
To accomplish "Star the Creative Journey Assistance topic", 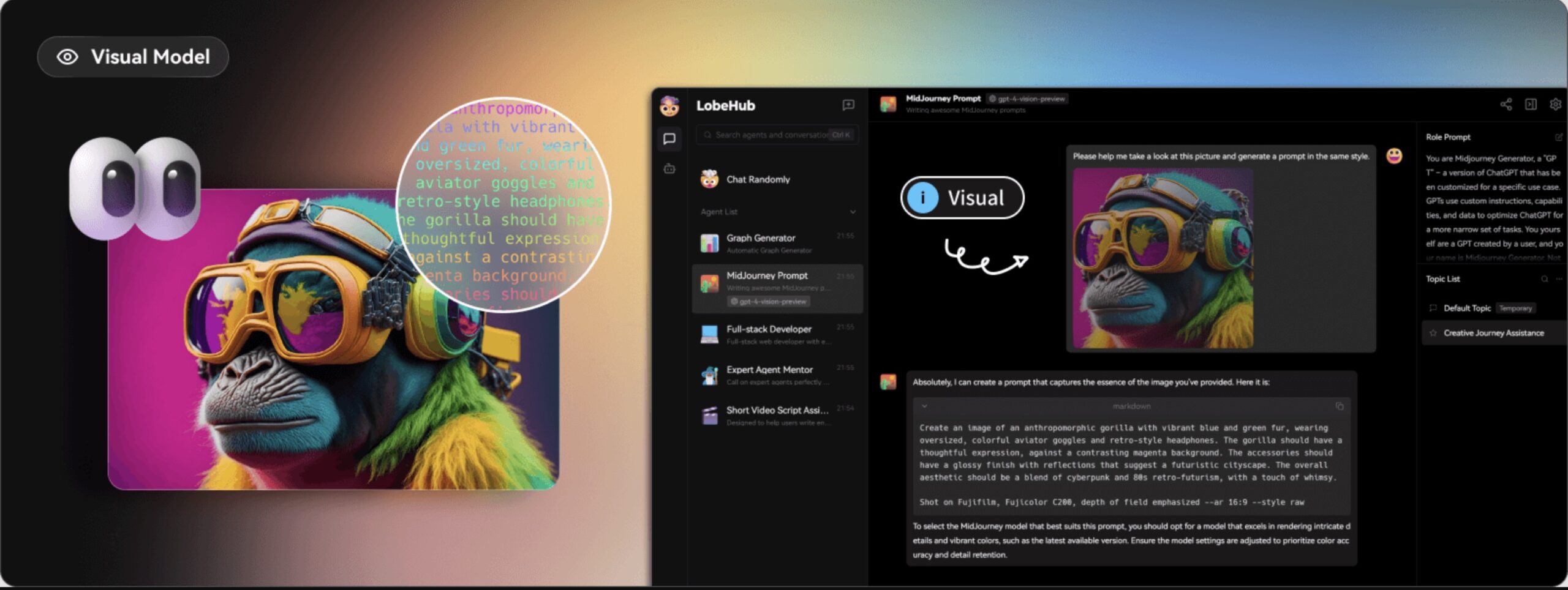I will [x=1433, y=333].
